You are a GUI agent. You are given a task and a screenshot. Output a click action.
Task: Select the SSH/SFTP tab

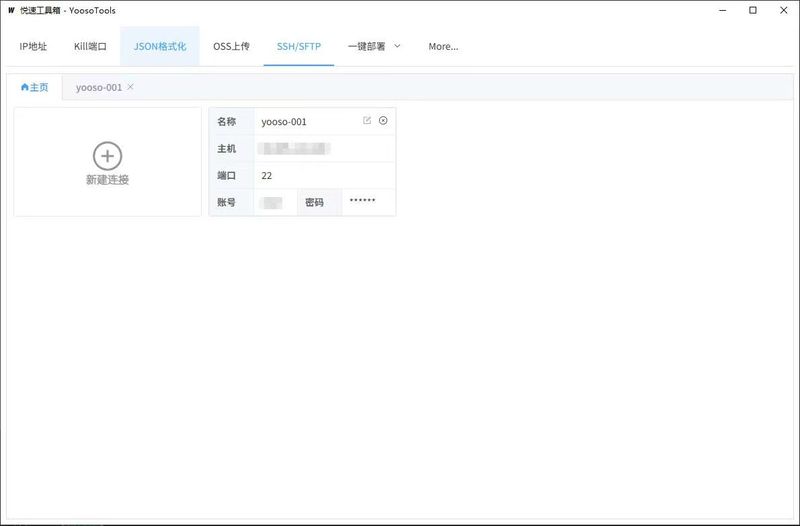click(298, 46)
